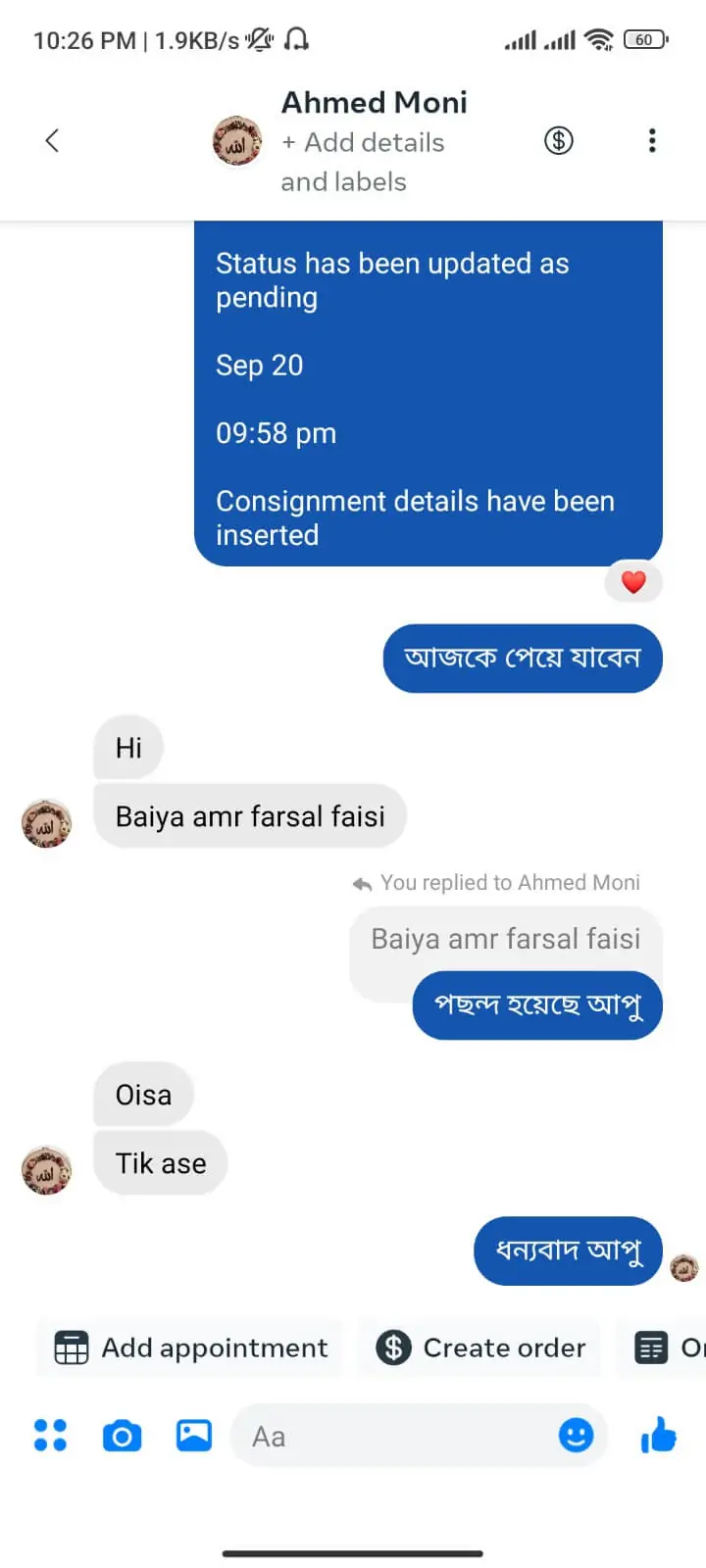This screenshot has height=1568, width=706.
Task: Tap the heart reaction on the message
Action: click(x=633, y=582)
